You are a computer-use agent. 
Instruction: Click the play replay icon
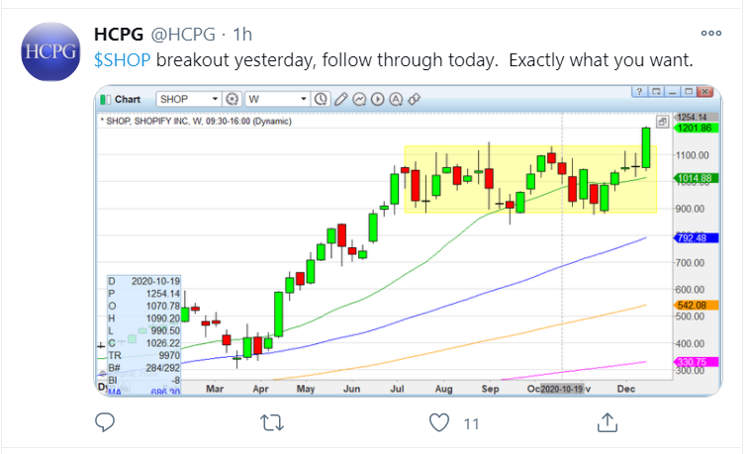coord(377,99)
